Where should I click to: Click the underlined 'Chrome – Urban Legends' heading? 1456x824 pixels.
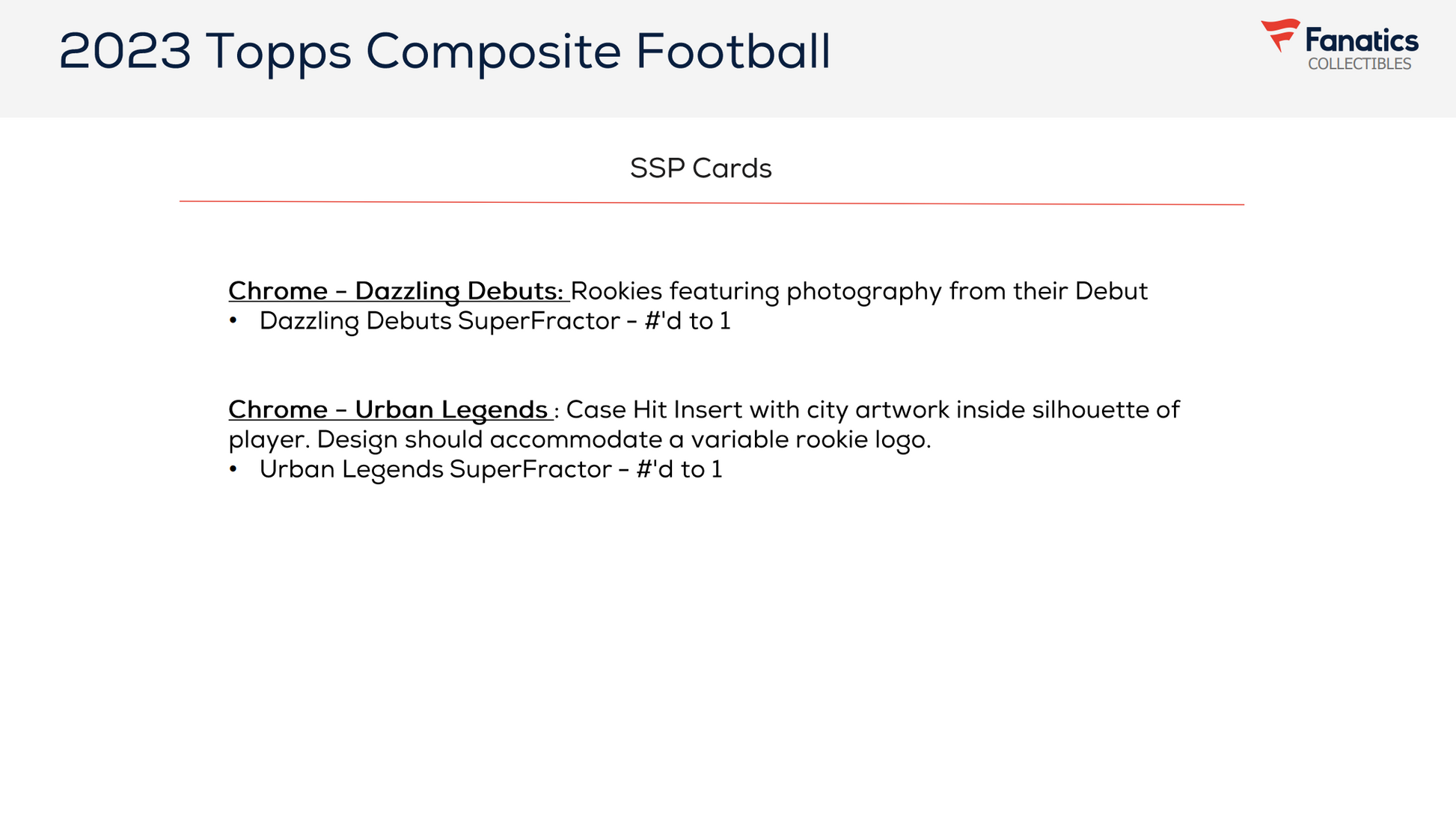coord(388,409)
